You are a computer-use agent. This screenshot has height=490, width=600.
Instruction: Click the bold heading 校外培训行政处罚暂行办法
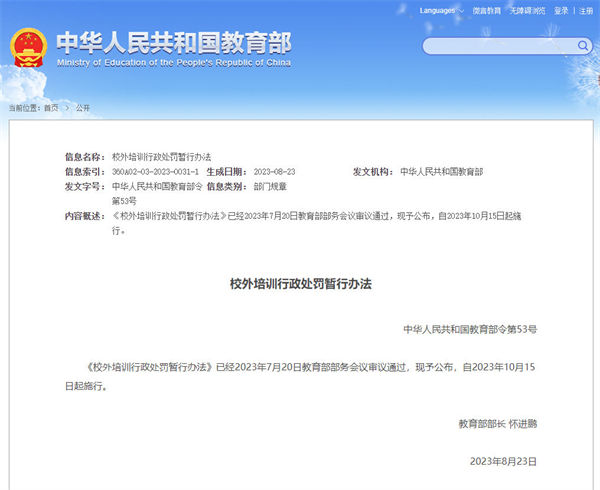[x=301, y=284]
